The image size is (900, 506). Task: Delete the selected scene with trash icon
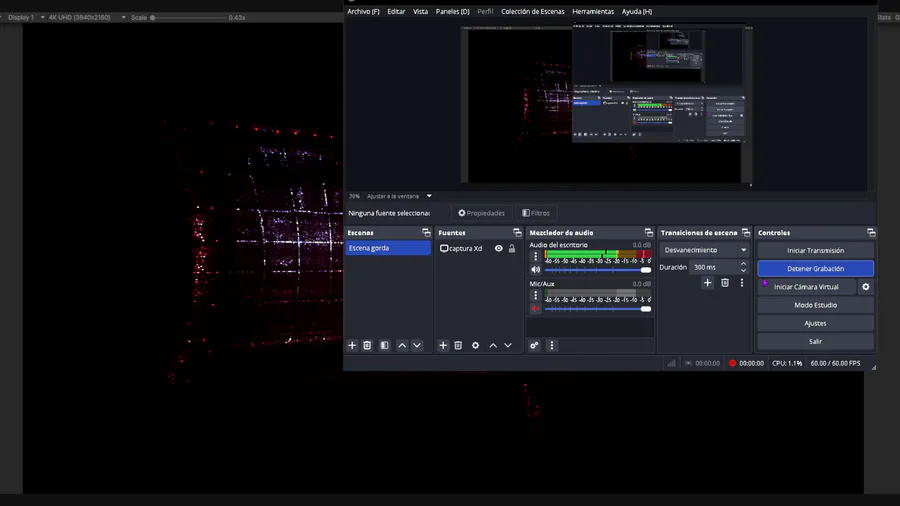(367, 345)
